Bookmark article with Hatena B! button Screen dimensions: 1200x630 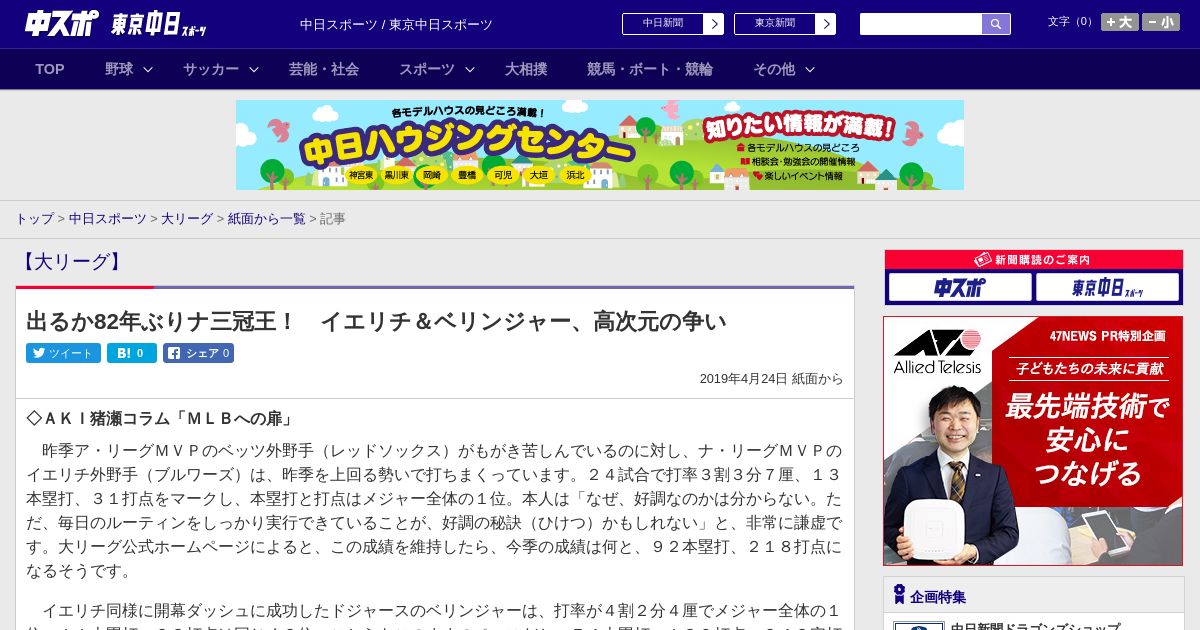tap(132, 353)
